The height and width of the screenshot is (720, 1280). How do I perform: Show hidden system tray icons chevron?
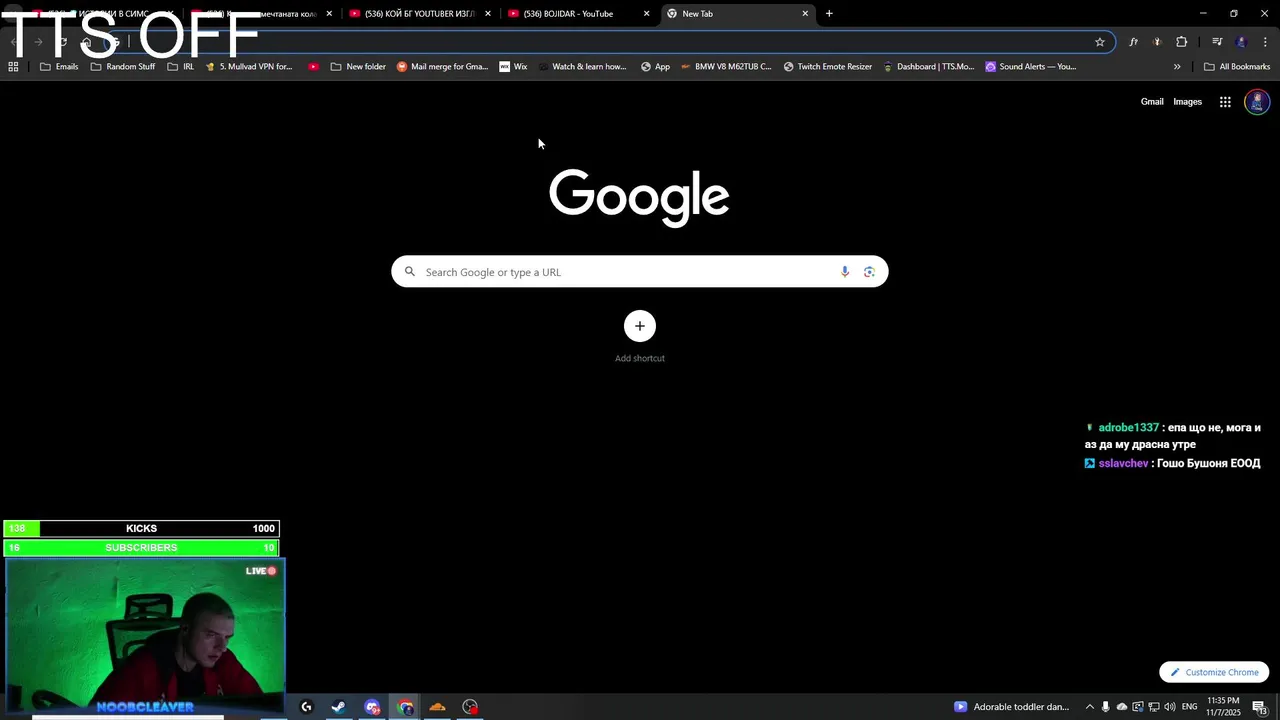pos(1090,707)
